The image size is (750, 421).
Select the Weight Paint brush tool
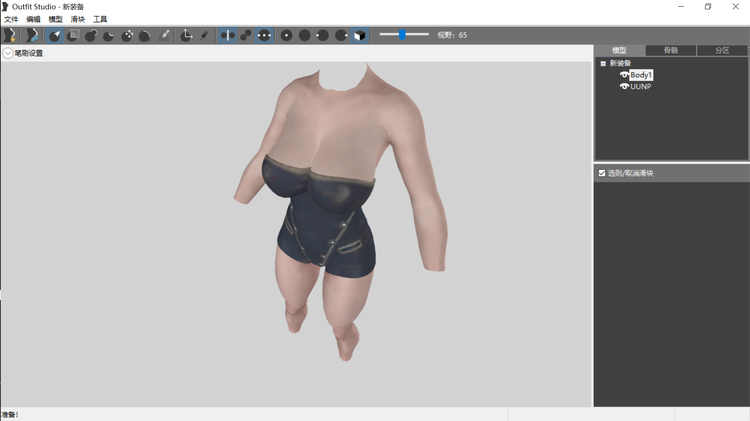tap(165, 35)
